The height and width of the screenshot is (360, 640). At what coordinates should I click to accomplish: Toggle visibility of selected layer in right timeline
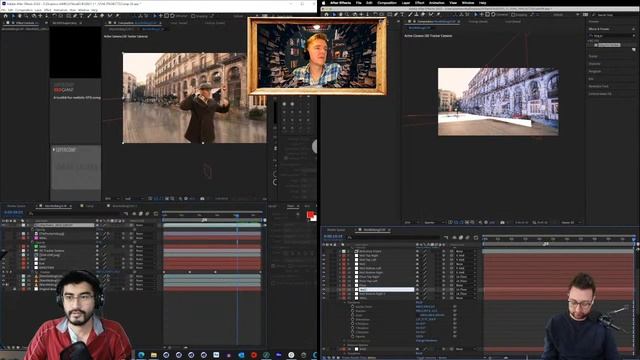(x=324, y=289)
